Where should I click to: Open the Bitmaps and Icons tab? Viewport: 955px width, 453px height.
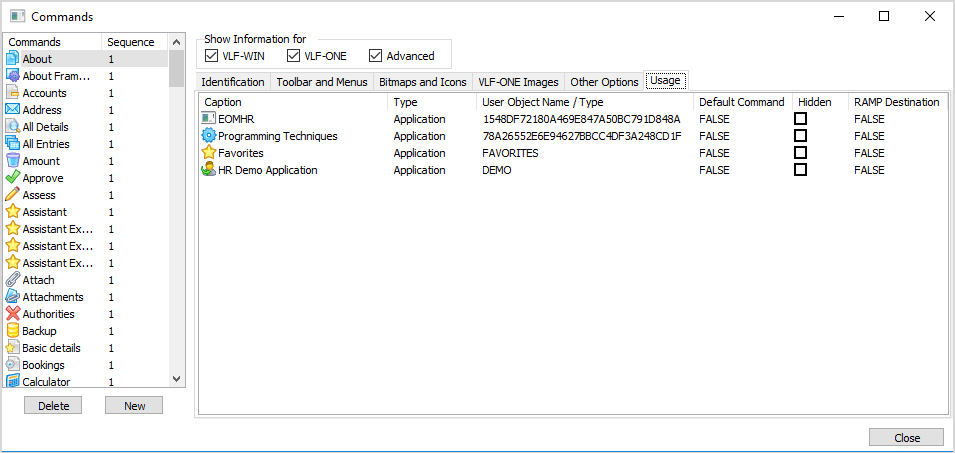tap(423, 82)
